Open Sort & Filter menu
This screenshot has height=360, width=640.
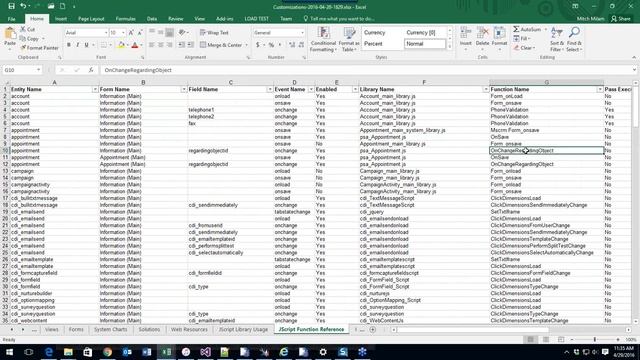coord(557,39)
